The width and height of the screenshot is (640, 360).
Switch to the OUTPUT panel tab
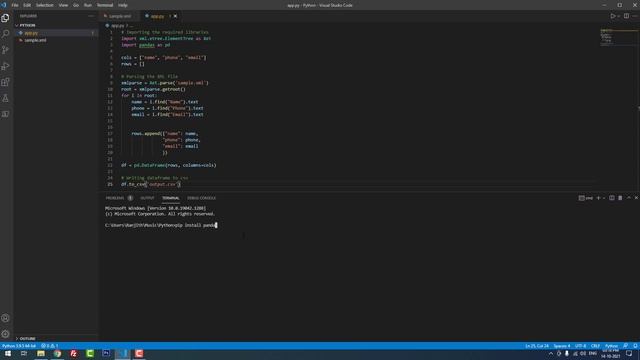point(147,198)
